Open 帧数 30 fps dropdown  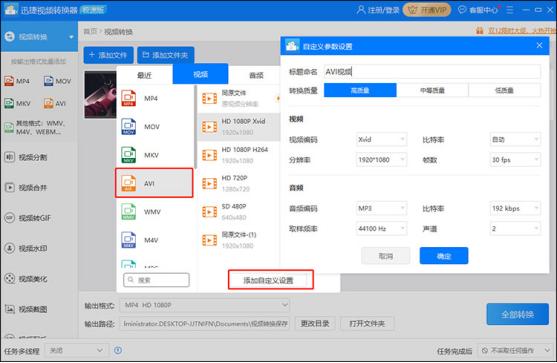(515, 160)
